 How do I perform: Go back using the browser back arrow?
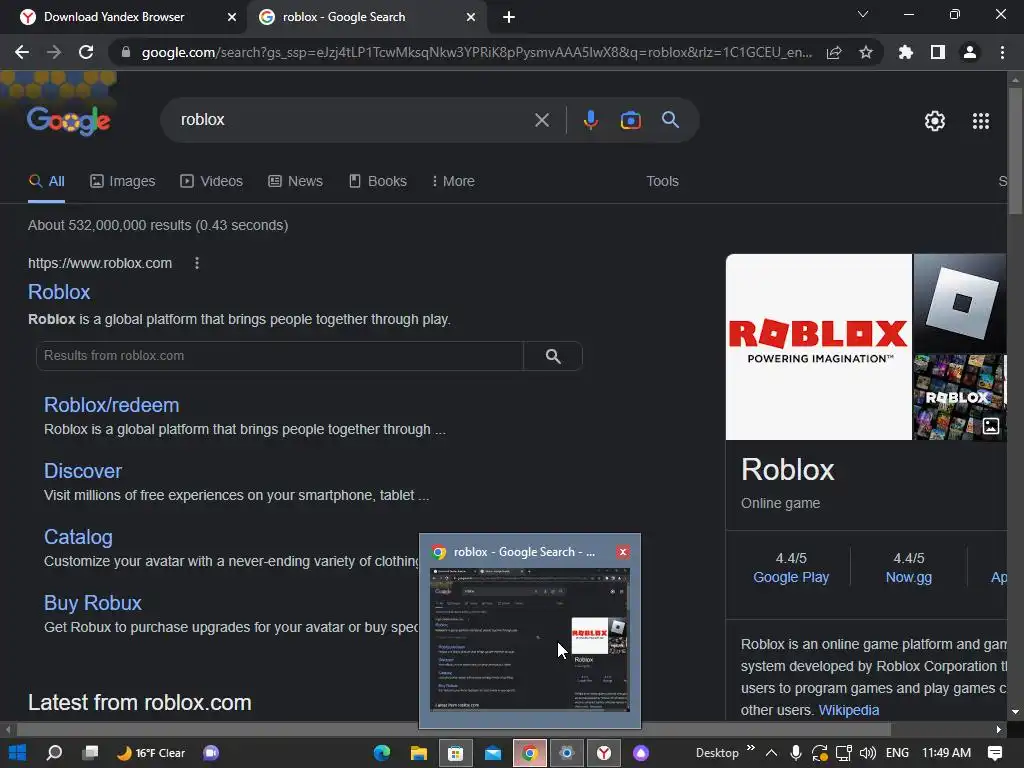22,52
